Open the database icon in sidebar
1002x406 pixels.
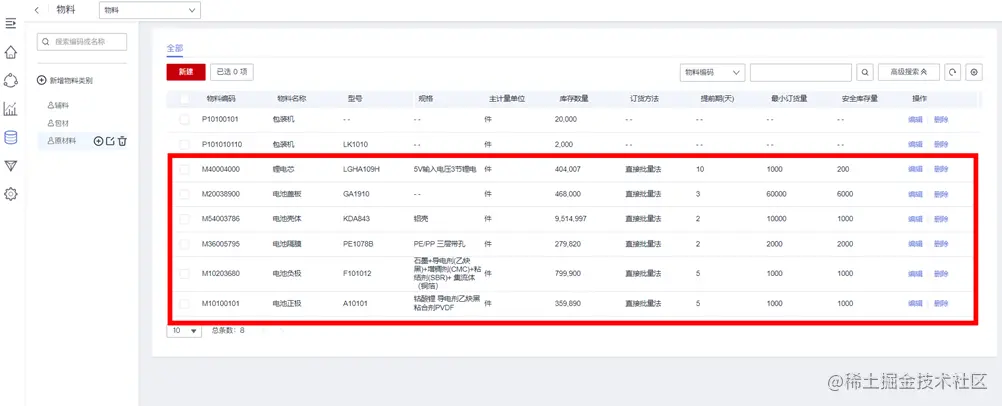point(10,137)
